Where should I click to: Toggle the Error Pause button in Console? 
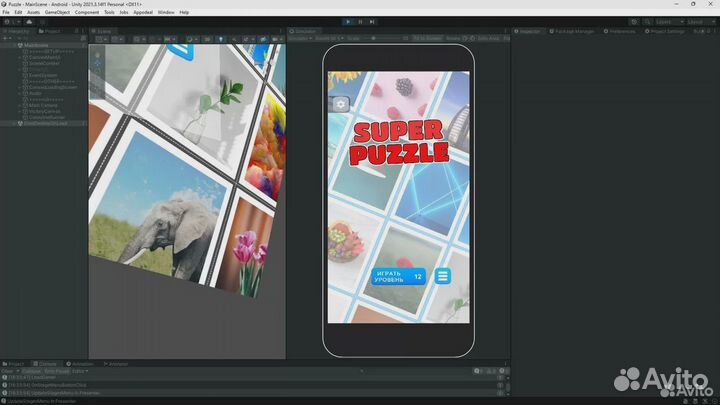pyautogui.click(x=56, y=371)
